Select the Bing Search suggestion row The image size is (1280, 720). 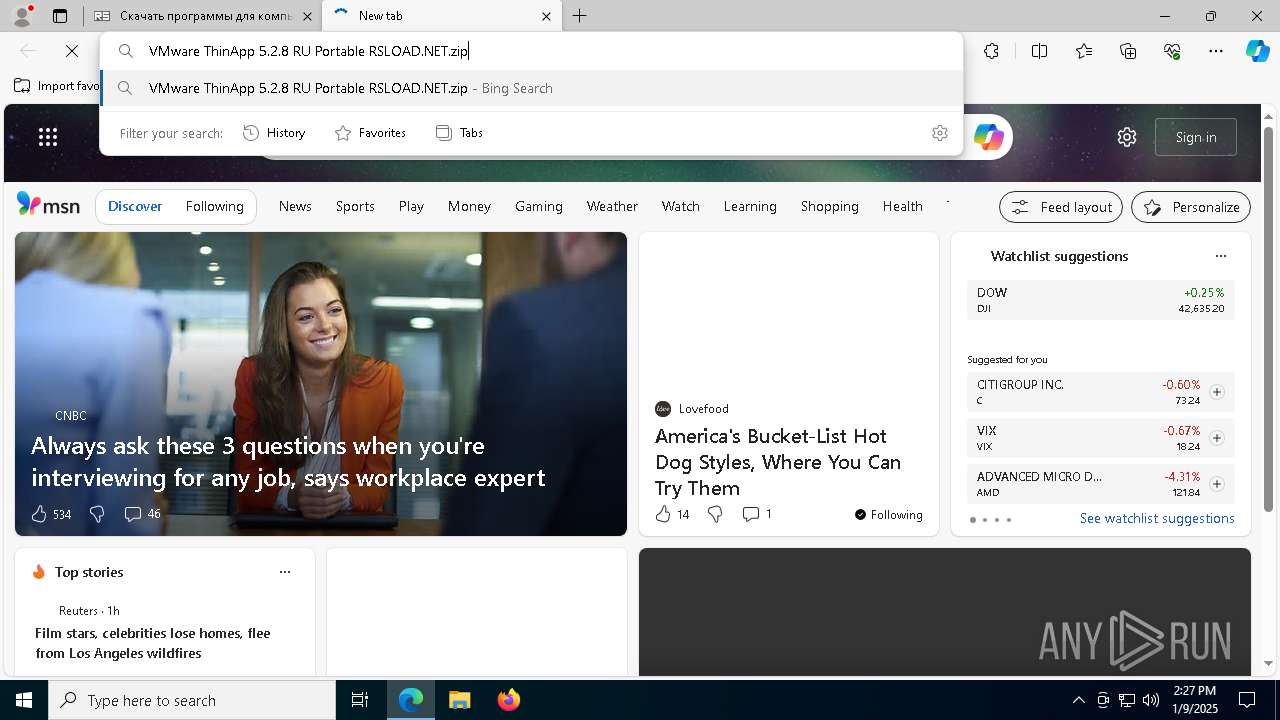[x=531, y=88]
